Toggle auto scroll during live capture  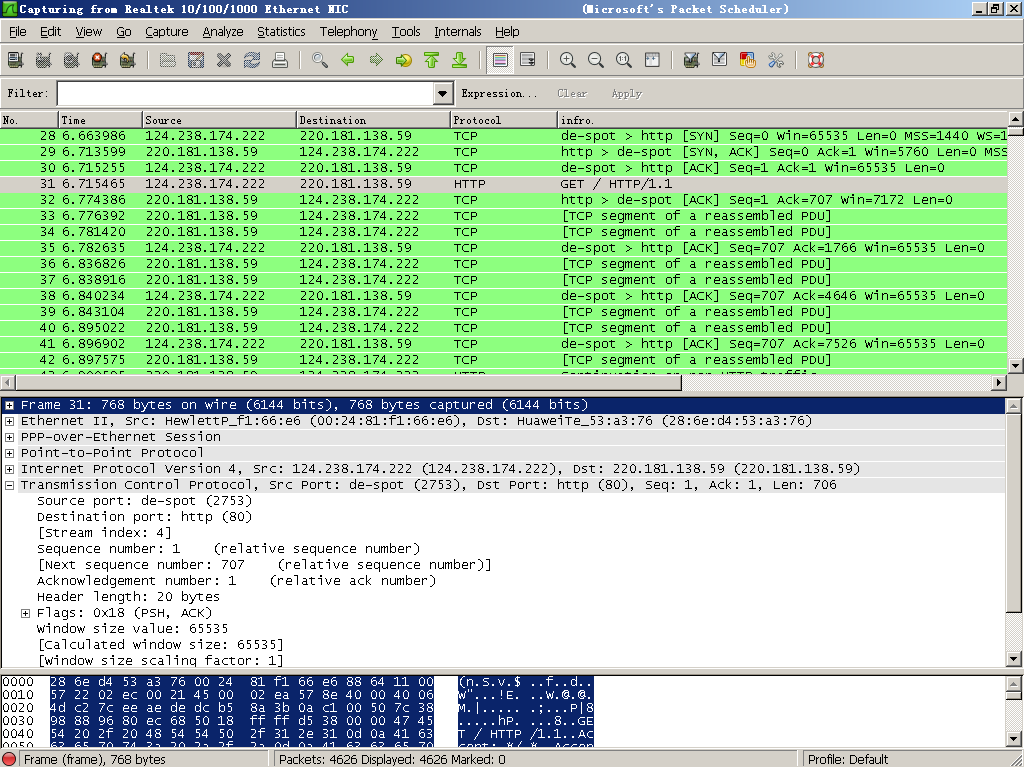pyautogui.click(x=528, y=60)
